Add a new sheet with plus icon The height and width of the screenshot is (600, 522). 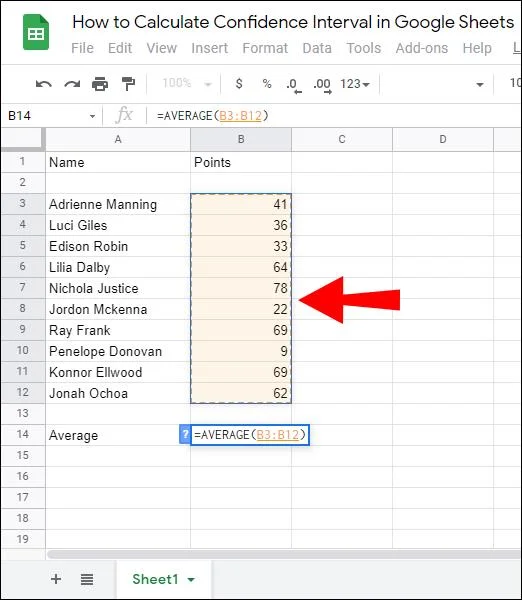pyautogui.click(x=56, y=579)
